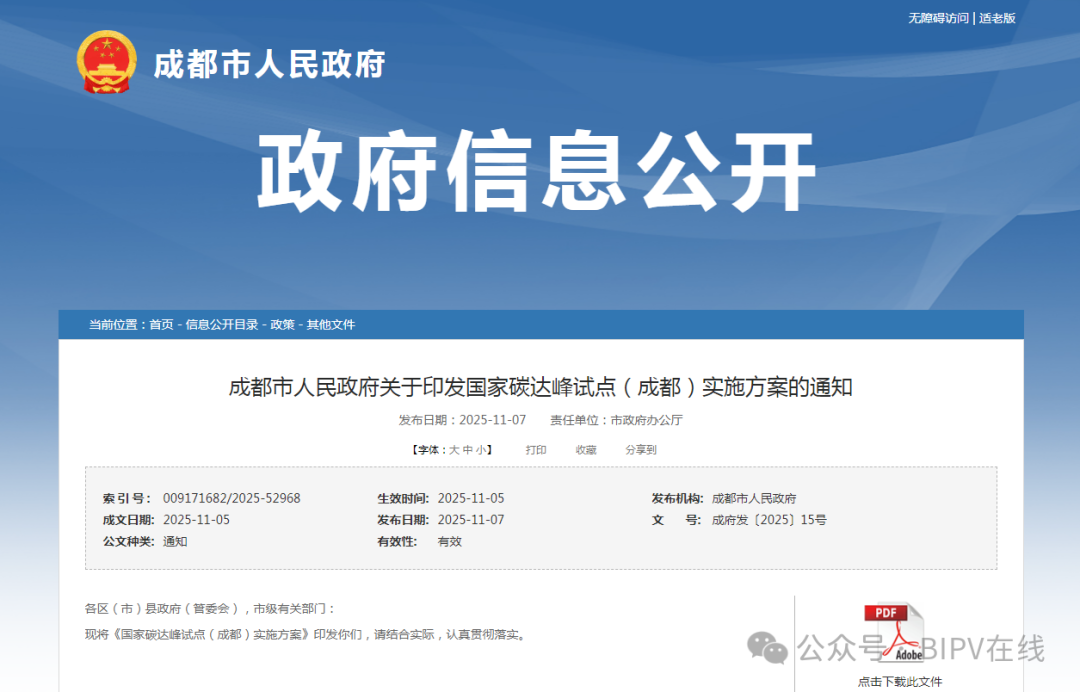The image size is (1080, 692).
Task: Switch to 适老版 elderly-friendly version
Action: (x=997, y=18)
